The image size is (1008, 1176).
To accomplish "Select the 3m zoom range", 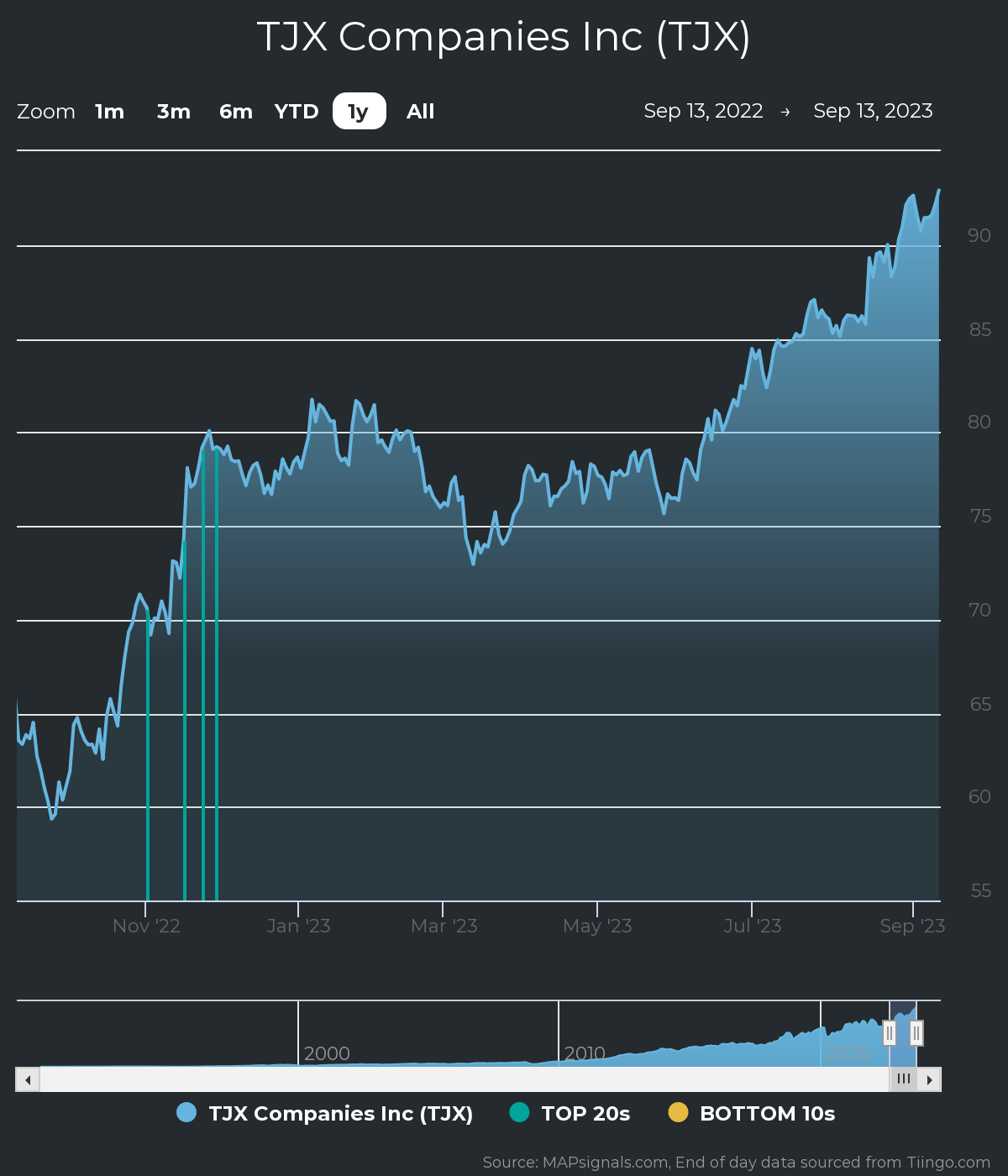I will [174, 112].
